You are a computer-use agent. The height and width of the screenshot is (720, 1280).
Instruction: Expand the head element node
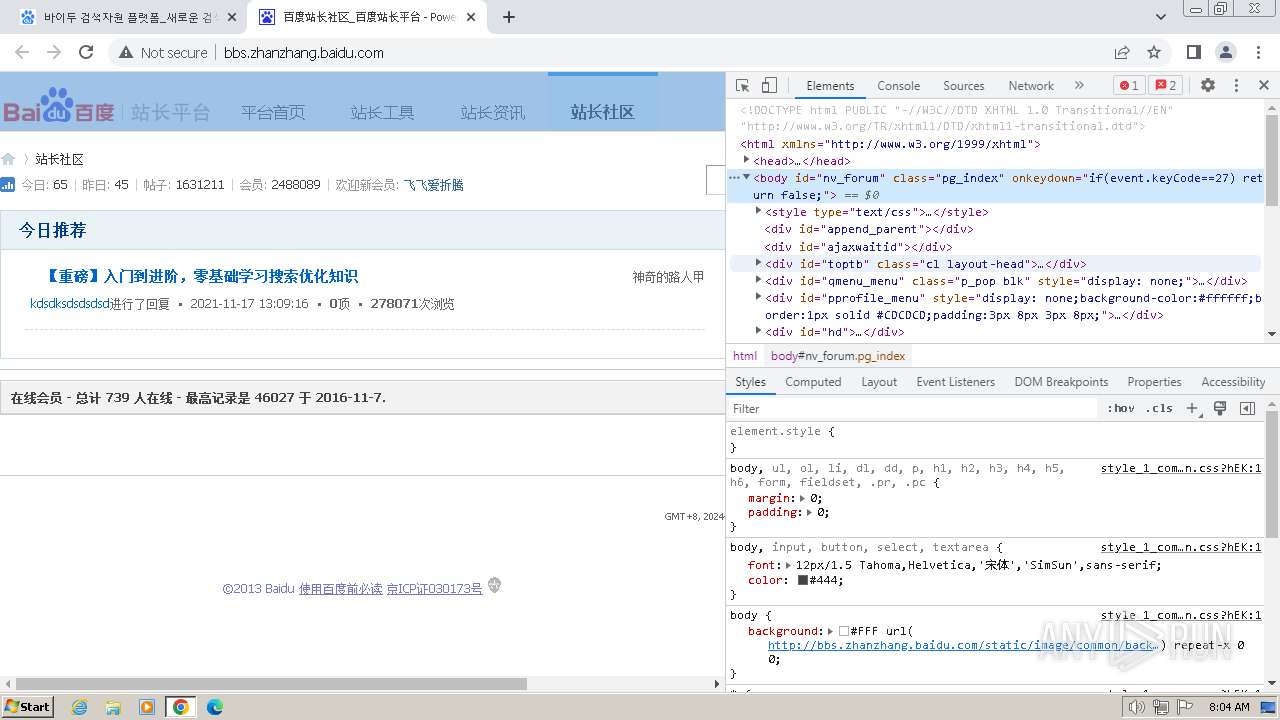pos(746,160)
